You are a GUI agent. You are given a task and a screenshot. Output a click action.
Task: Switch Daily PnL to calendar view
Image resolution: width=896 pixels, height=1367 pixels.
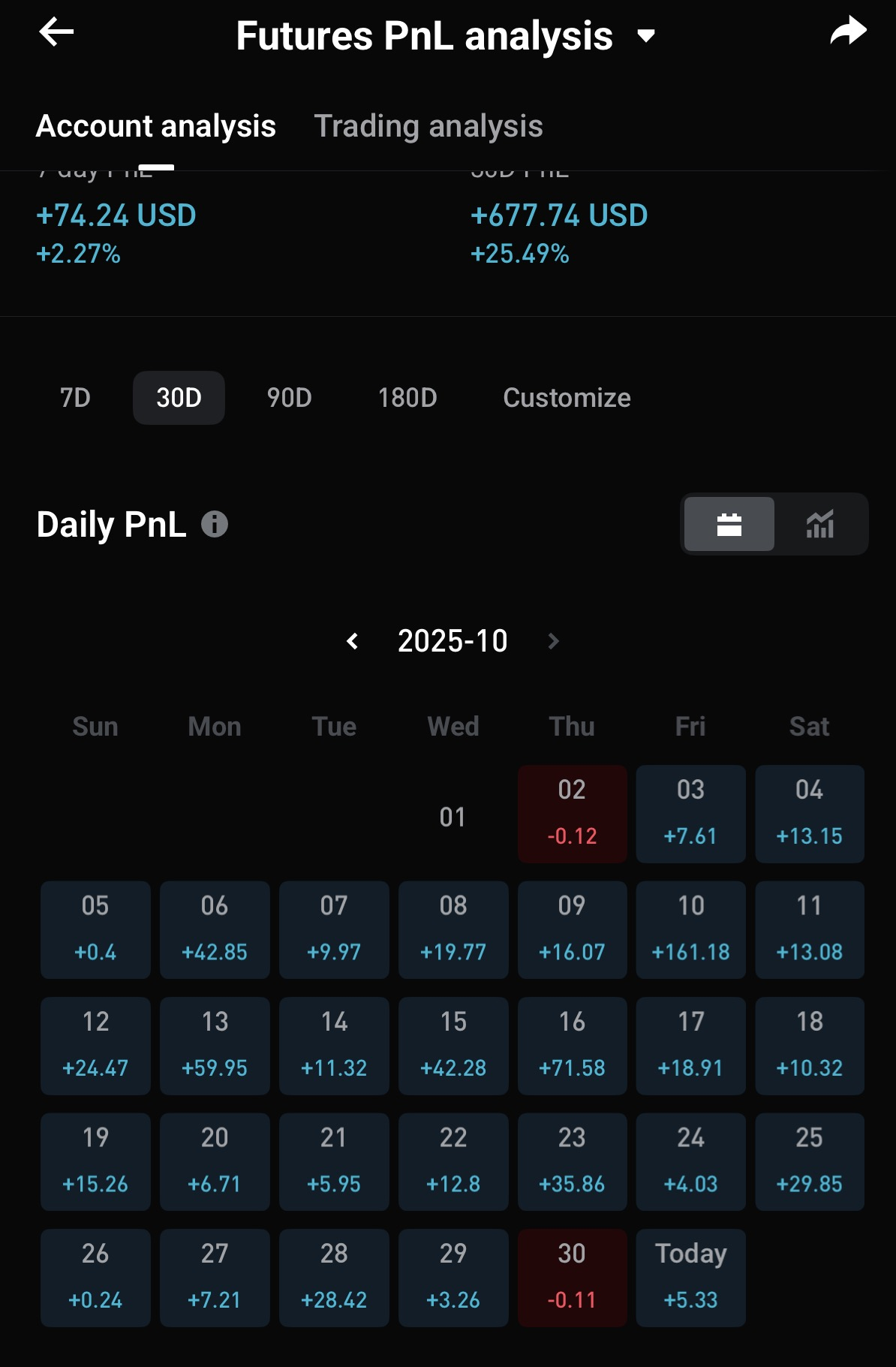click(x=729, y=524)
